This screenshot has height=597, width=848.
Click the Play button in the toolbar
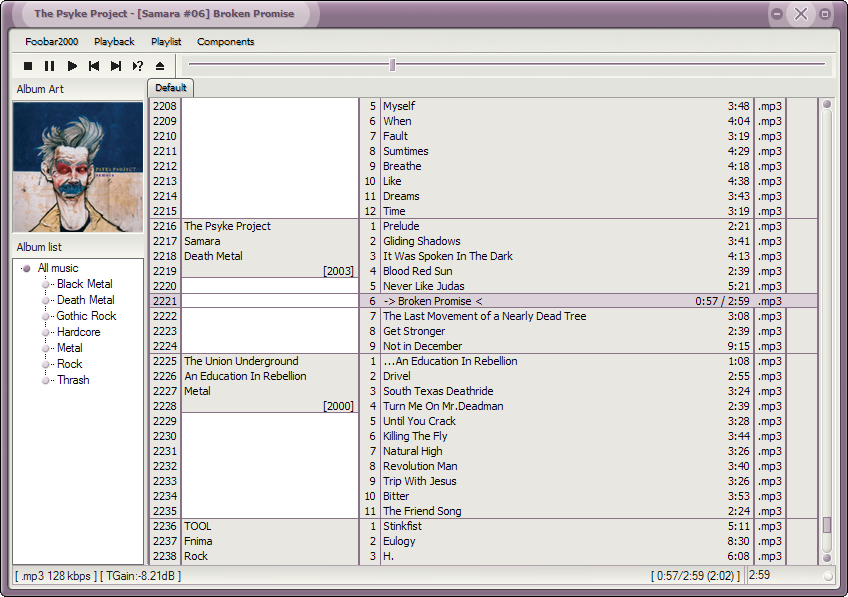point(72,66)
